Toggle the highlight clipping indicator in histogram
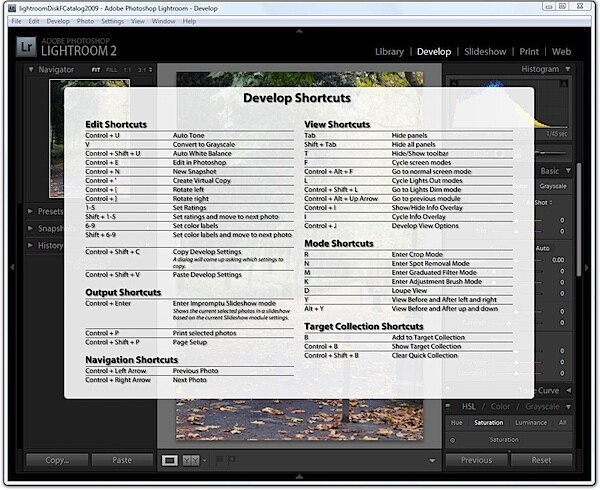This screenshot has width=600, height=490. click(564, 83)
